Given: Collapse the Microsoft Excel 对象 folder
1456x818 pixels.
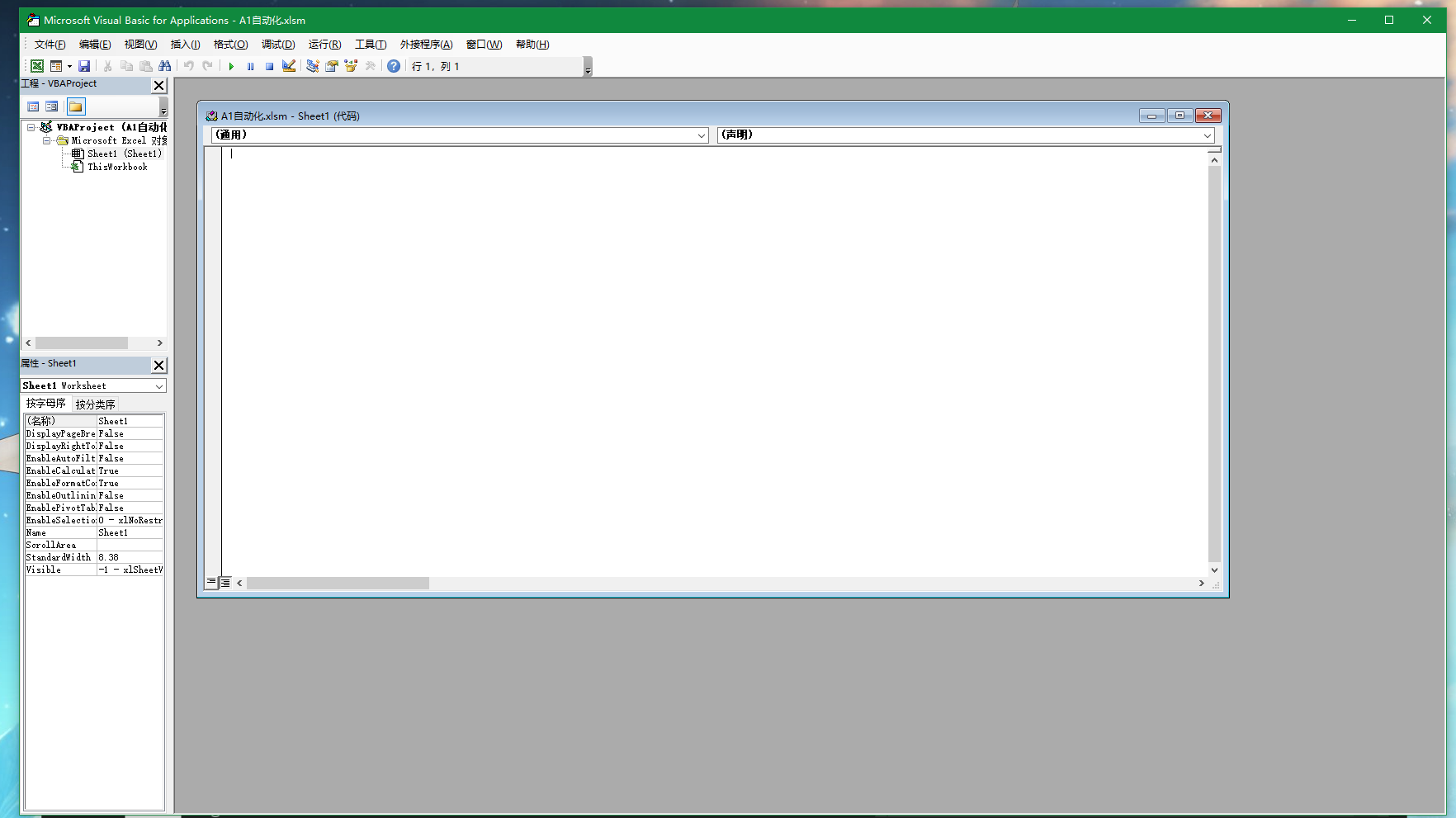Looking at the screenshot, I should pos(47,140).
